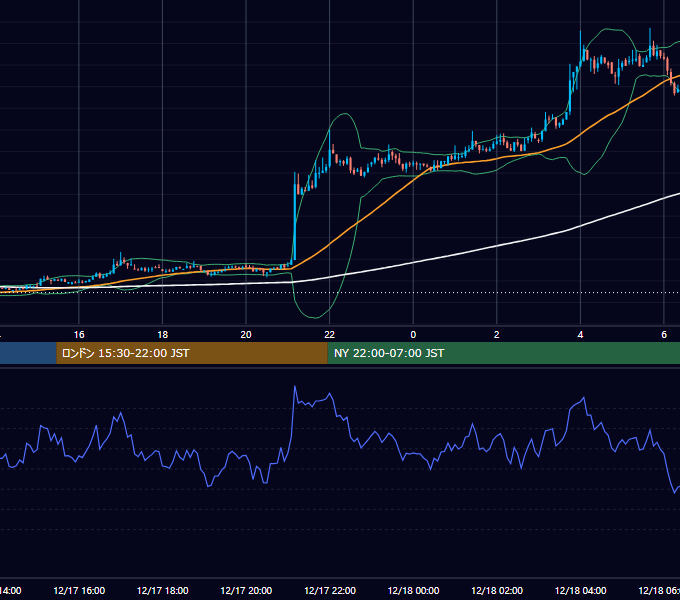
Task: Click the 20 hour label on the price chart axis
Action: [246, 335]
